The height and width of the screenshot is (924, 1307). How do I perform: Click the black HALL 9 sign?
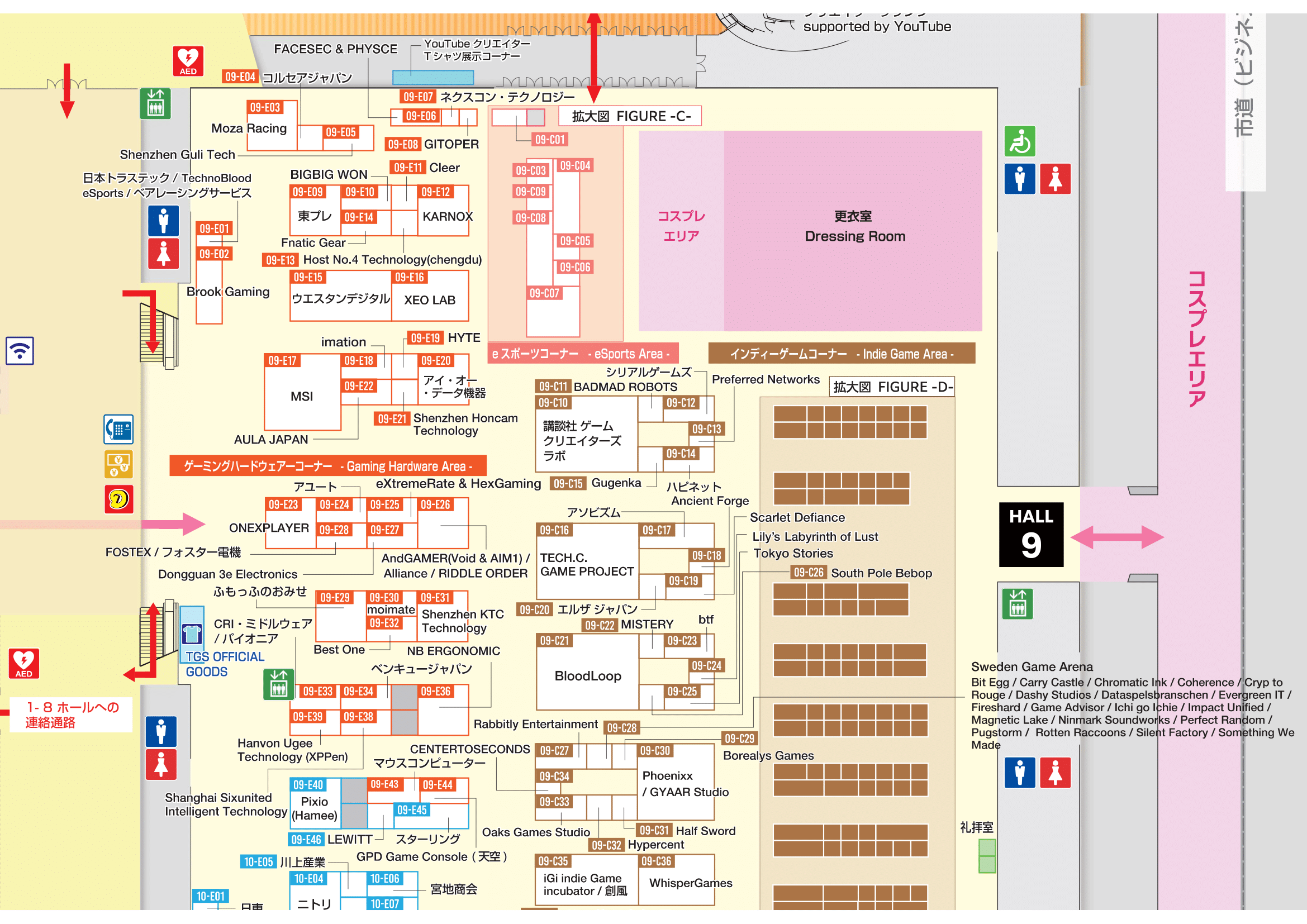pyautogui.click(x=1030, y=534)
